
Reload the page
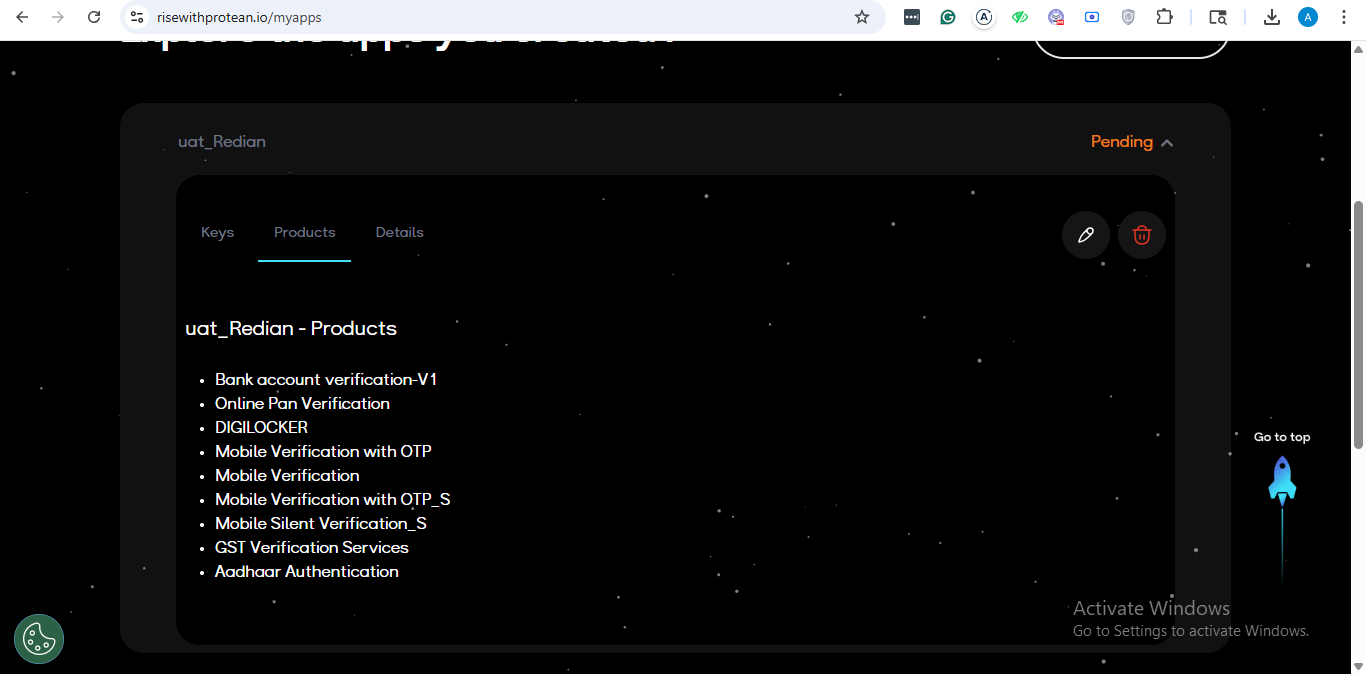tap(94, 17)
